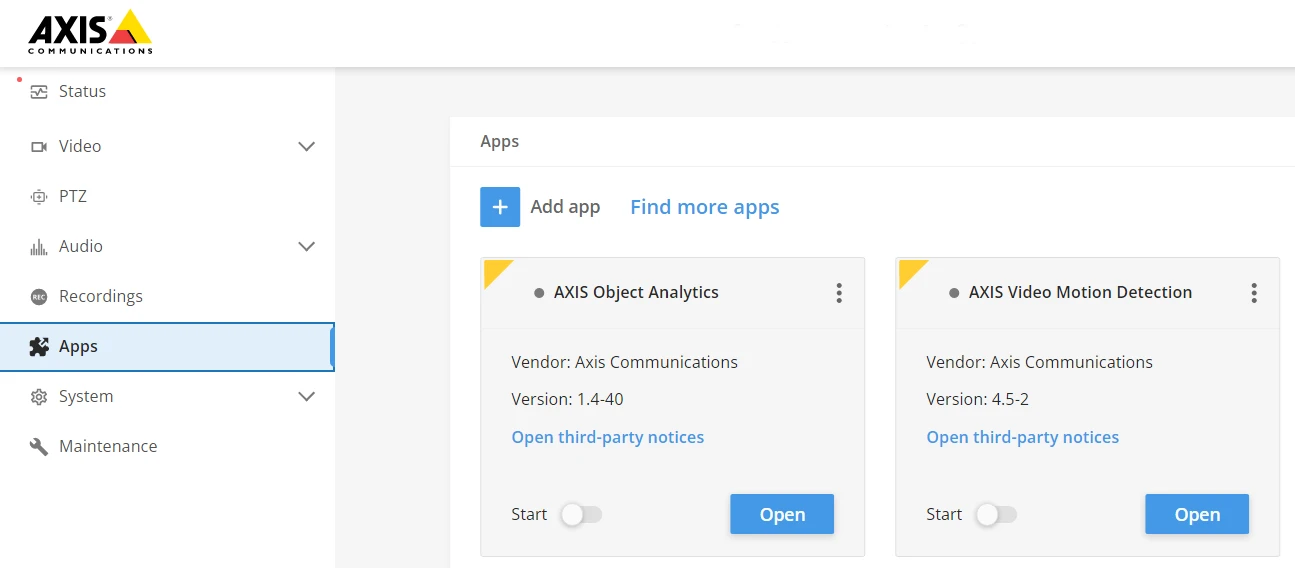The image size is (1295, 568).
Task: Enable Start switch for AXIS Video Motion Detection
Action: point(996,514)
